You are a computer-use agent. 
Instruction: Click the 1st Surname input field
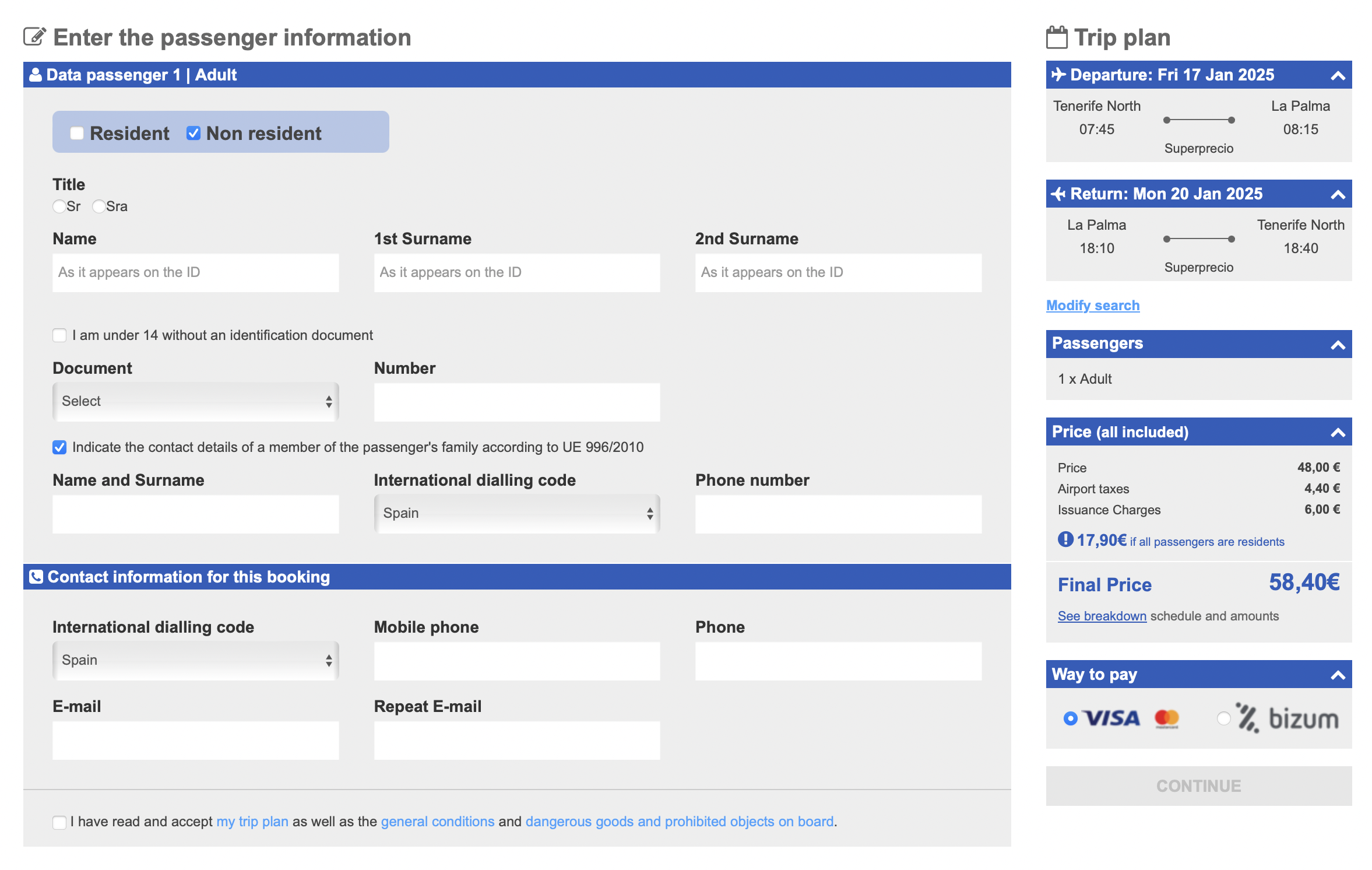point(517,272)
